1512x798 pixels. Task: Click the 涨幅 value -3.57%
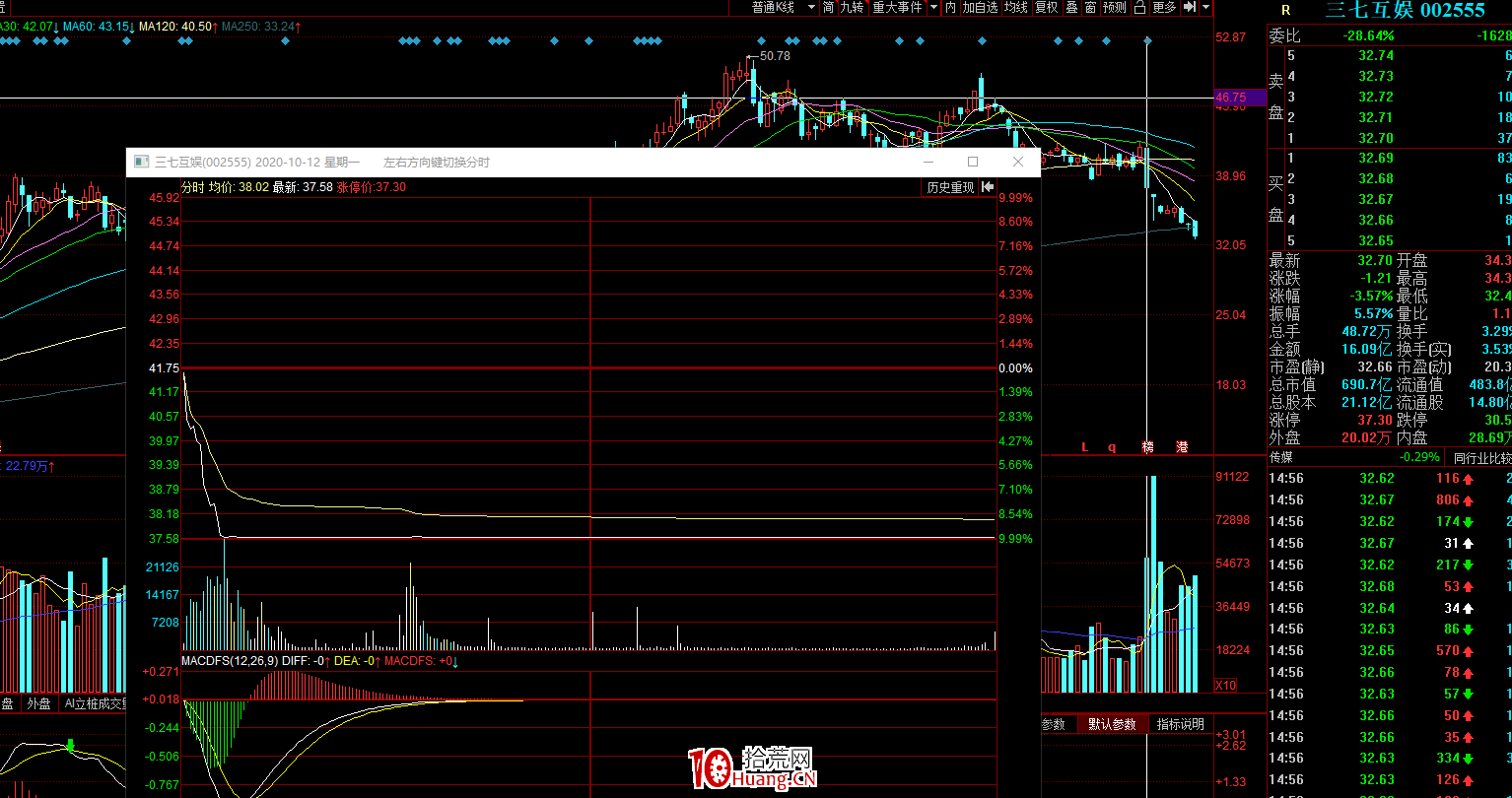click(1371, 297)
